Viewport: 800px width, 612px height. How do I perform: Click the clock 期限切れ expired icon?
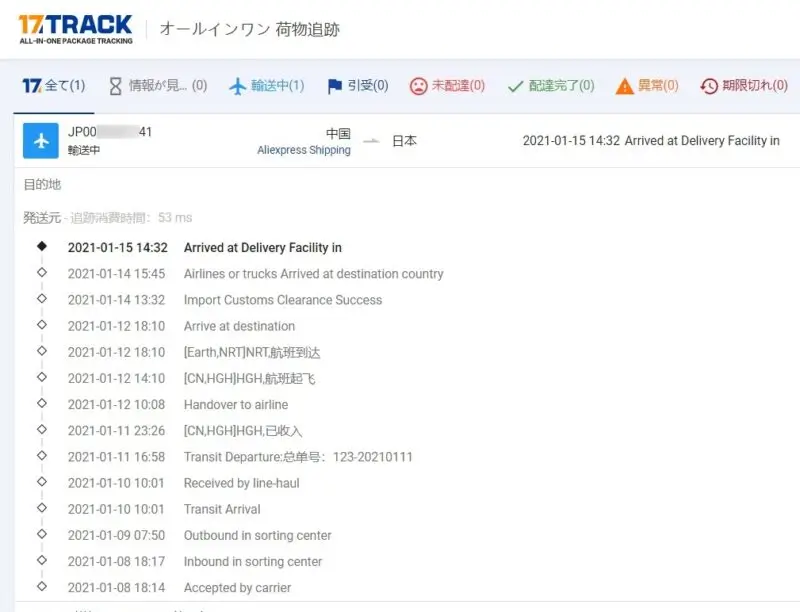point(709,86)
